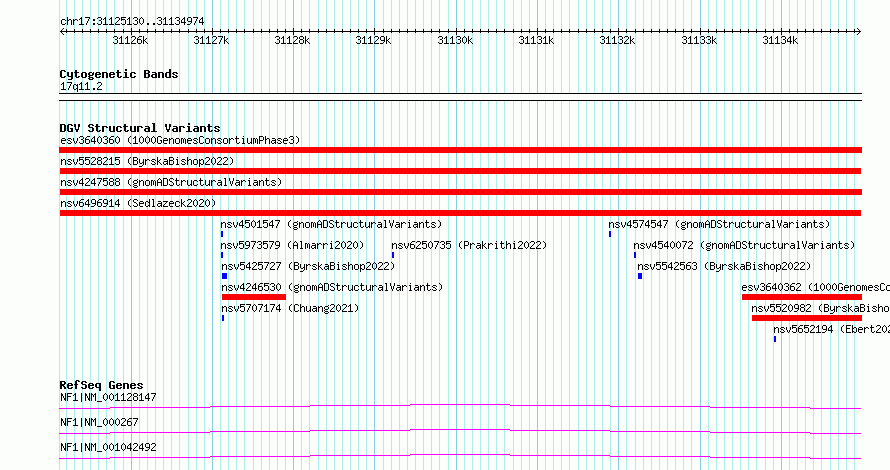This screenshot has width=890, height=470.
Task: Open NF1|NM_001042492 transcript label
Action: (108, 447)
